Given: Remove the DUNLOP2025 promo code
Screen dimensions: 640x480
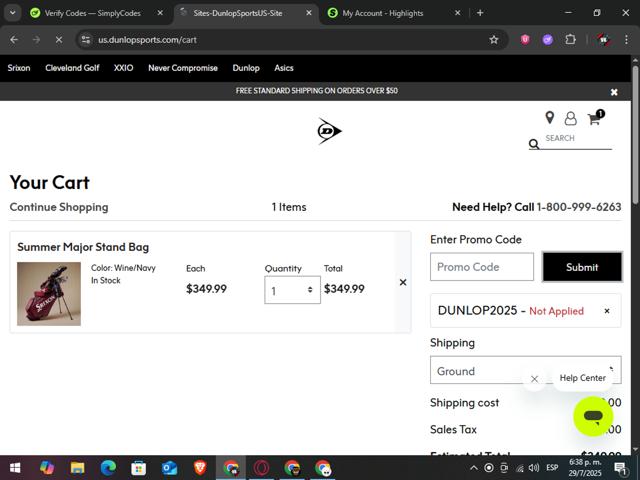Looking at the screenshot, I should 607,311.
